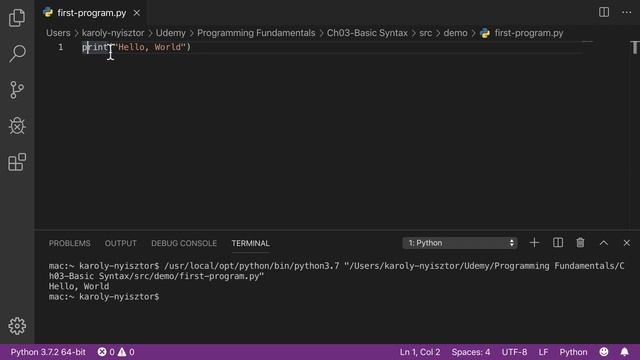This screenshot has height=360, width=640.
Task: Switch to the DEBUG CONSOLE tab
Action: pos(184,243)
